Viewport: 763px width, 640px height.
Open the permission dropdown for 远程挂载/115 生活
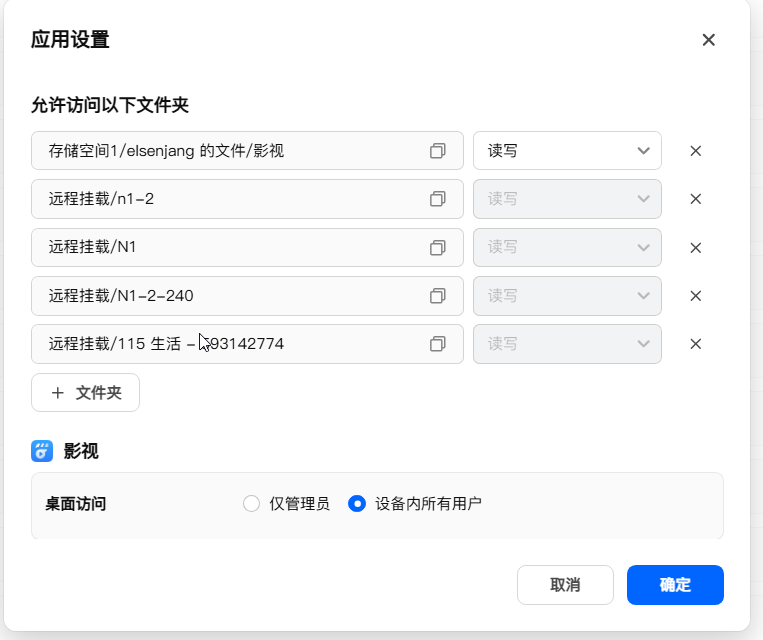(x=567, y=344)
